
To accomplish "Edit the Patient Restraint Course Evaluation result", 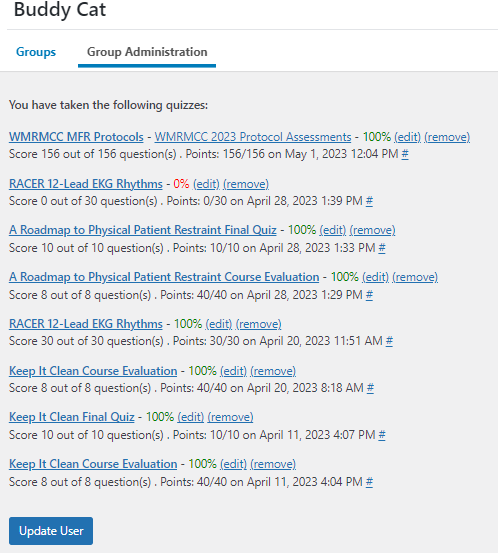I will point(375,277).
